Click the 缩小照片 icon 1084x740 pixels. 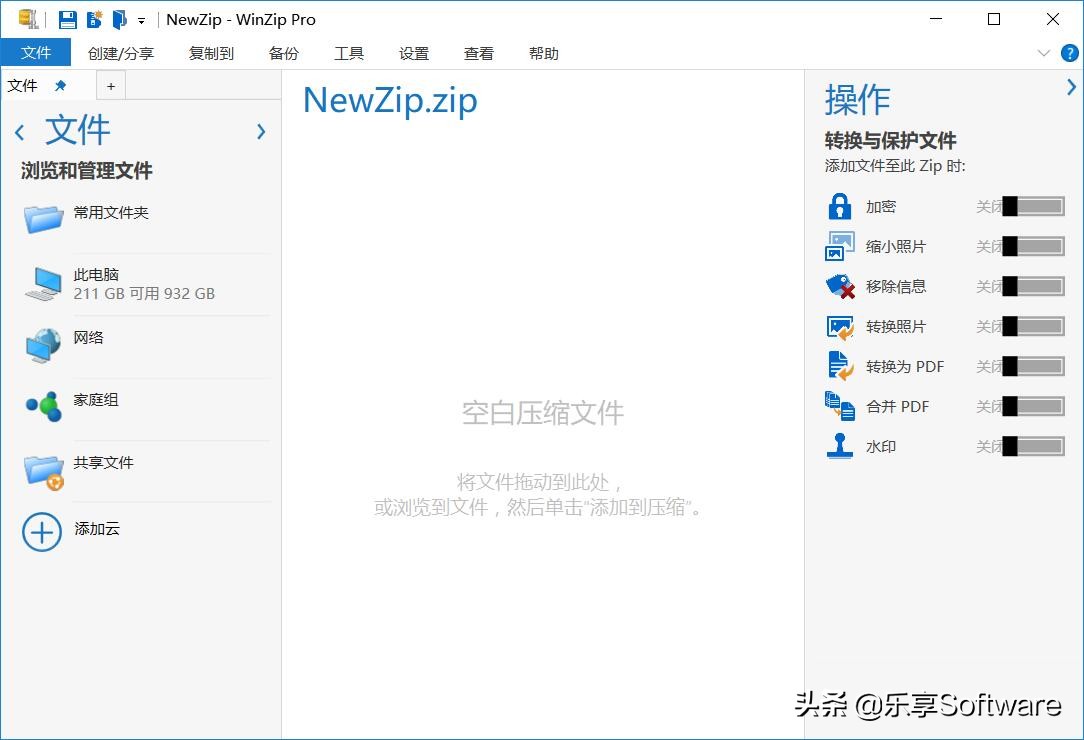coord(839,246)
